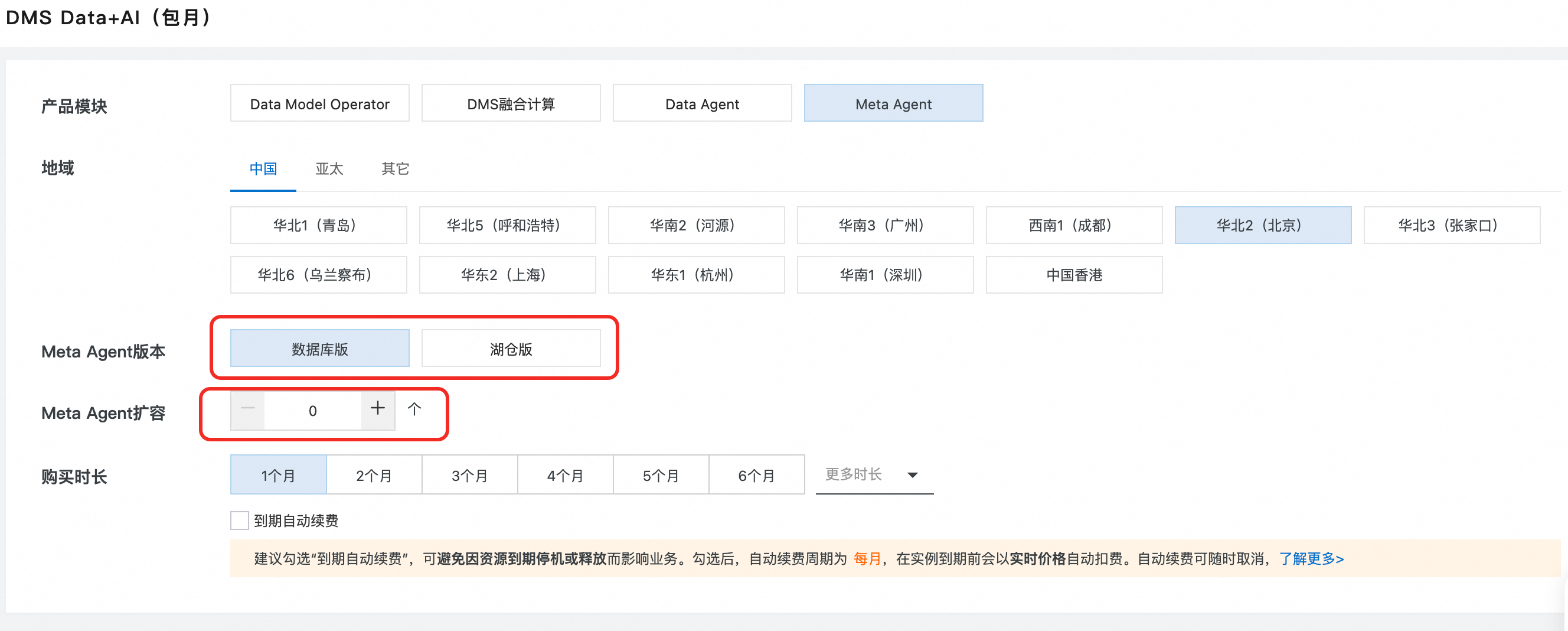1568x631 pixels.
Task: Choose region 华南3（广州）
Action: pos(885,225)
